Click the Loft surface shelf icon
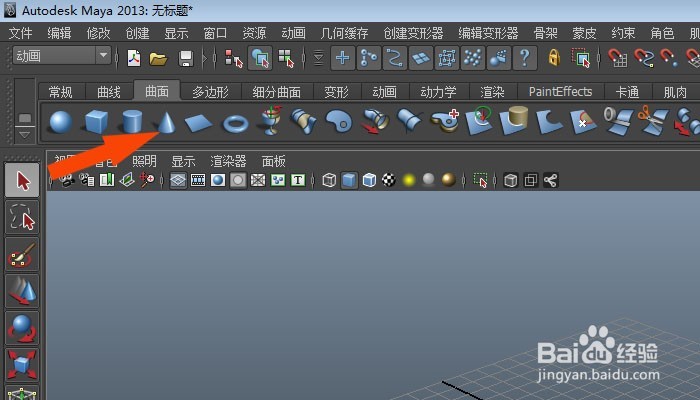700x400 pixels. (304, 121)
